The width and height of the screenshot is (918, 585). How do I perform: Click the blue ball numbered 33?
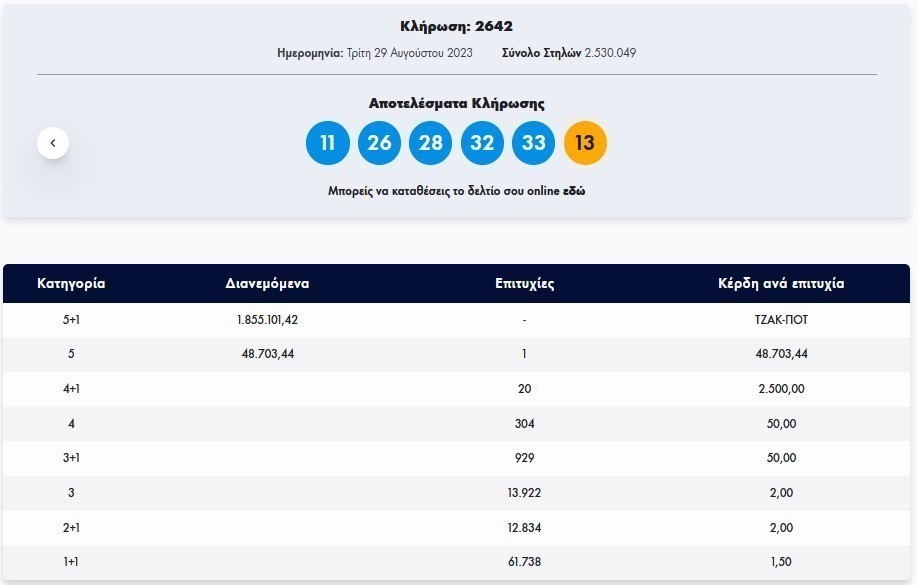[534, 143]
